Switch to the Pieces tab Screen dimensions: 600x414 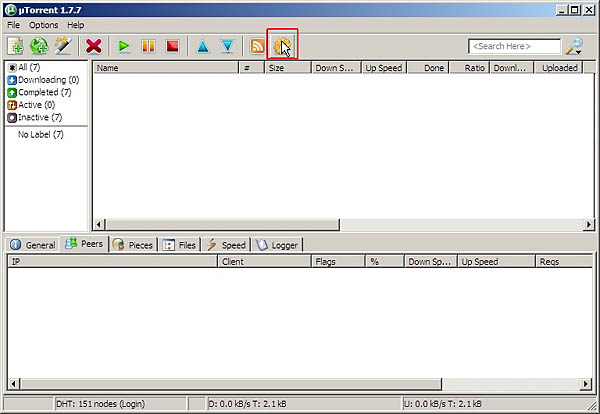pos(133,245)
